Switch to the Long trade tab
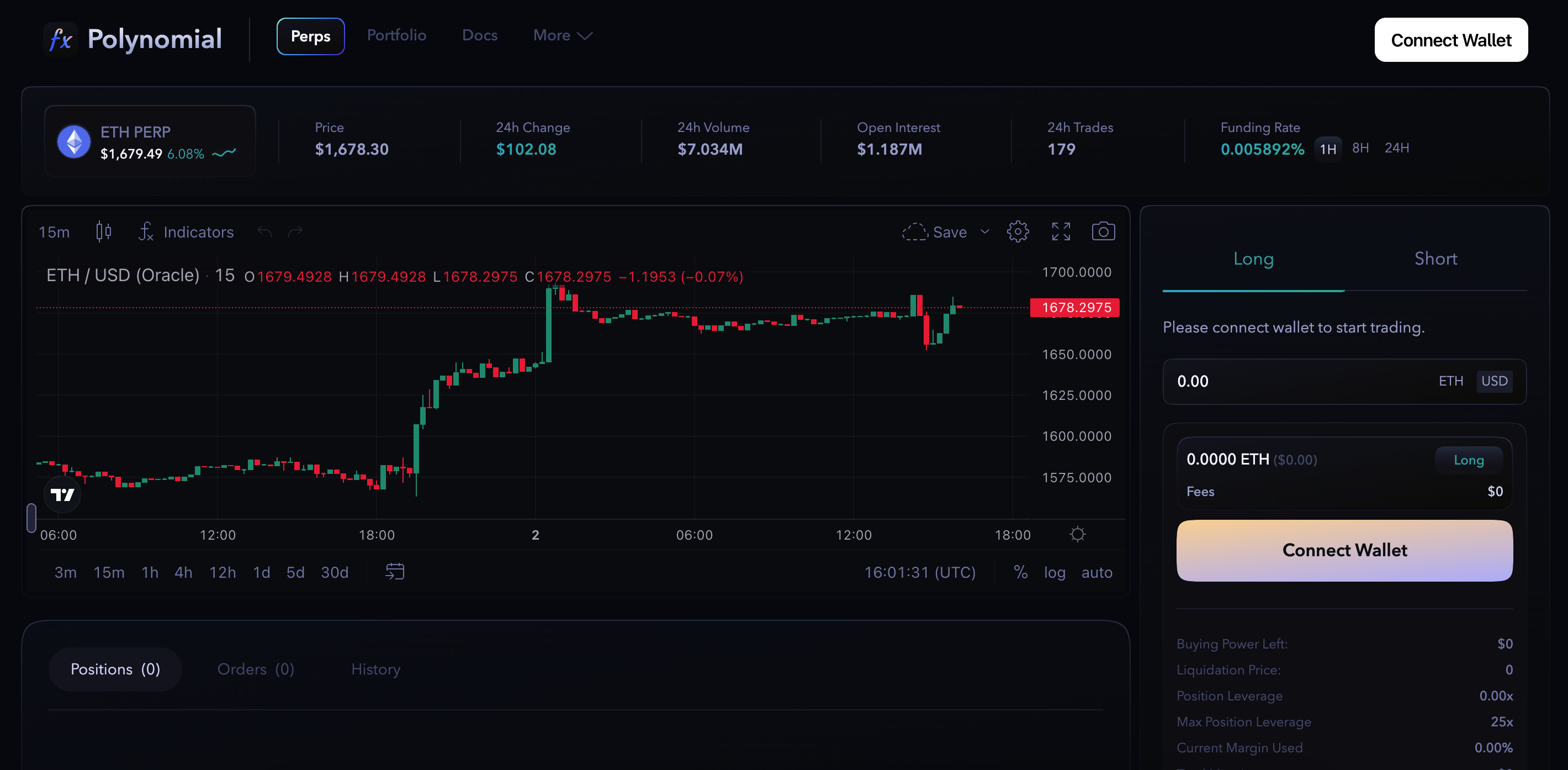 1253,259
